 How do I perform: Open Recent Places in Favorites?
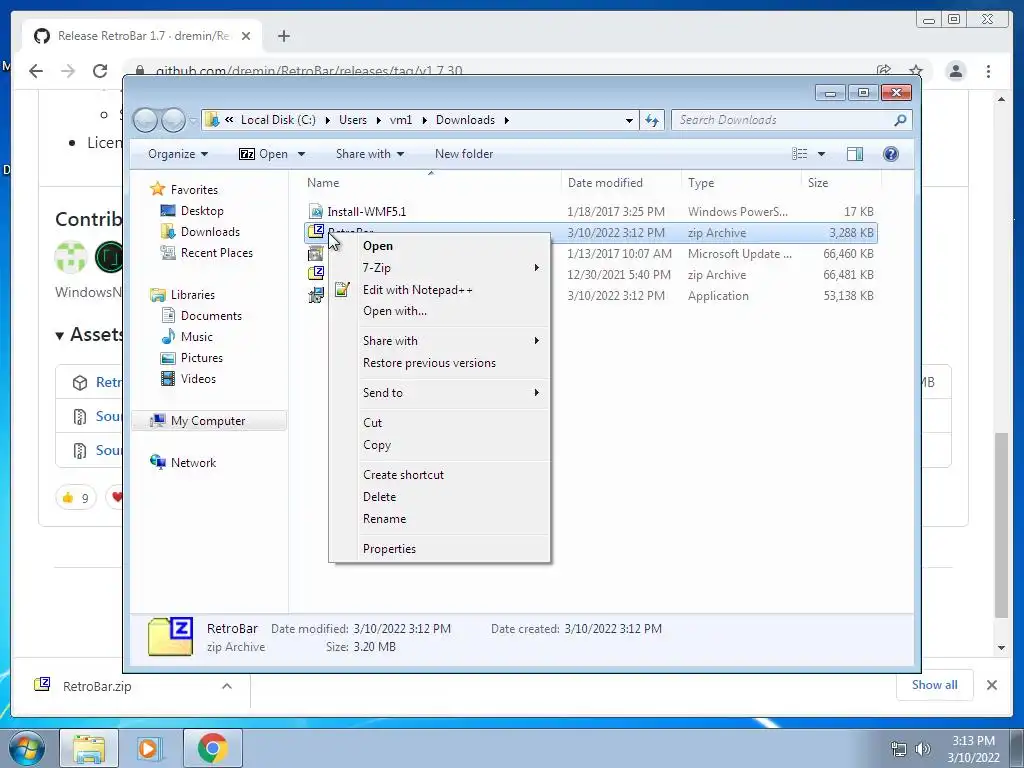pos(216,253)
